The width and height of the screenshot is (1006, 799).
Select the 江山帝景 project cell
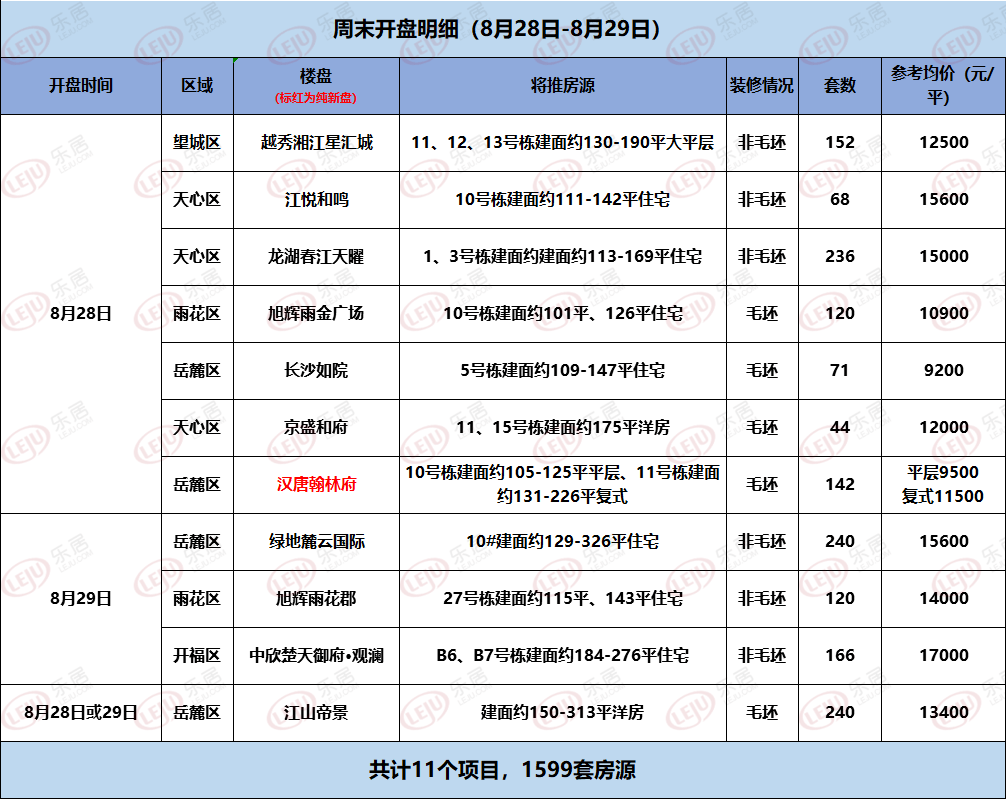(x=316, y=713)
